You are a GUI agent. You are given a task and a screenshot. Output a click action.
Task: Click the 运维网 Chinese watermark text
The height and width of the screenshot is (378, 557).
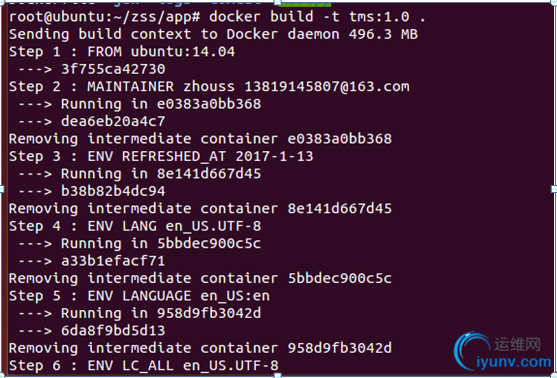(517, 345)
